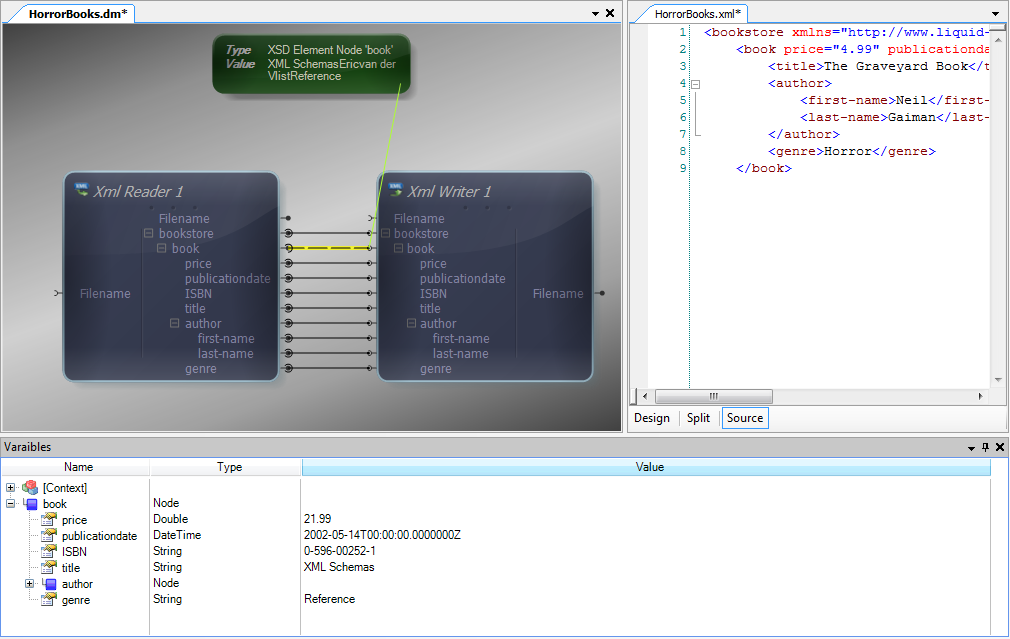
Task: Select the highlighted yellow book connection line
Action: (329, 248)
